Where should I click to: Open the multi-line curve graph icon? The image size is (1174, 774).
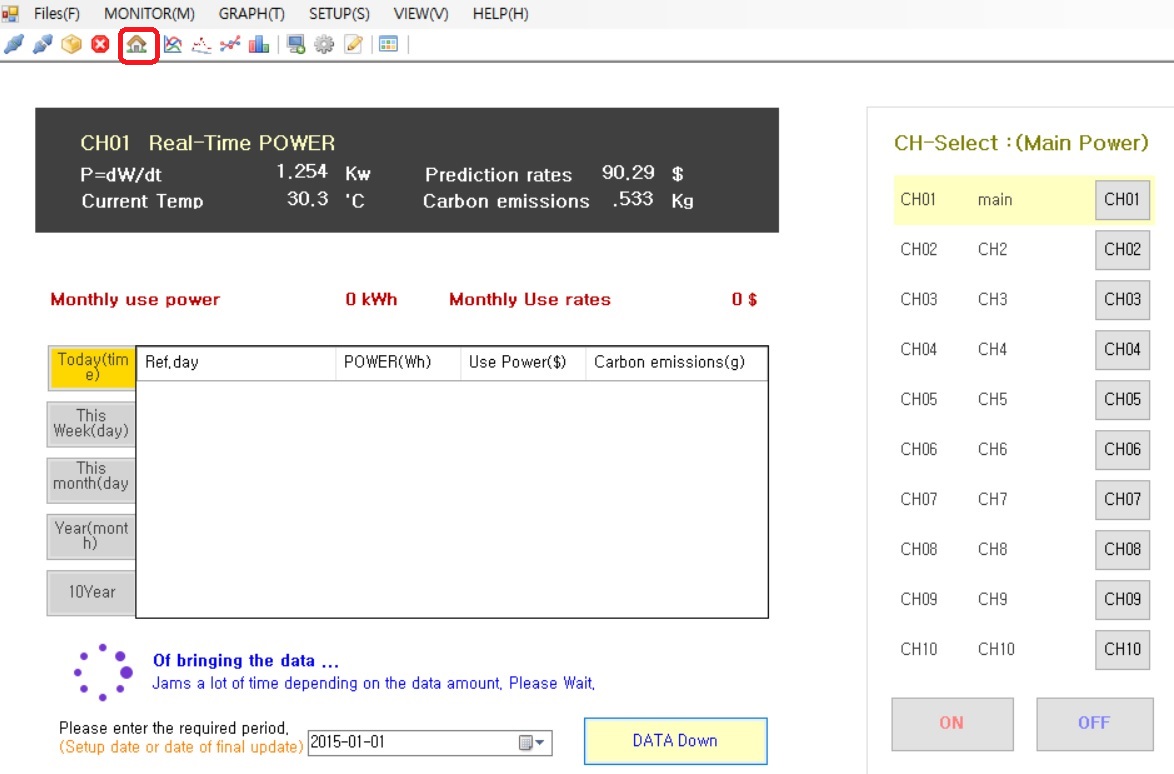tap(173, 45)
